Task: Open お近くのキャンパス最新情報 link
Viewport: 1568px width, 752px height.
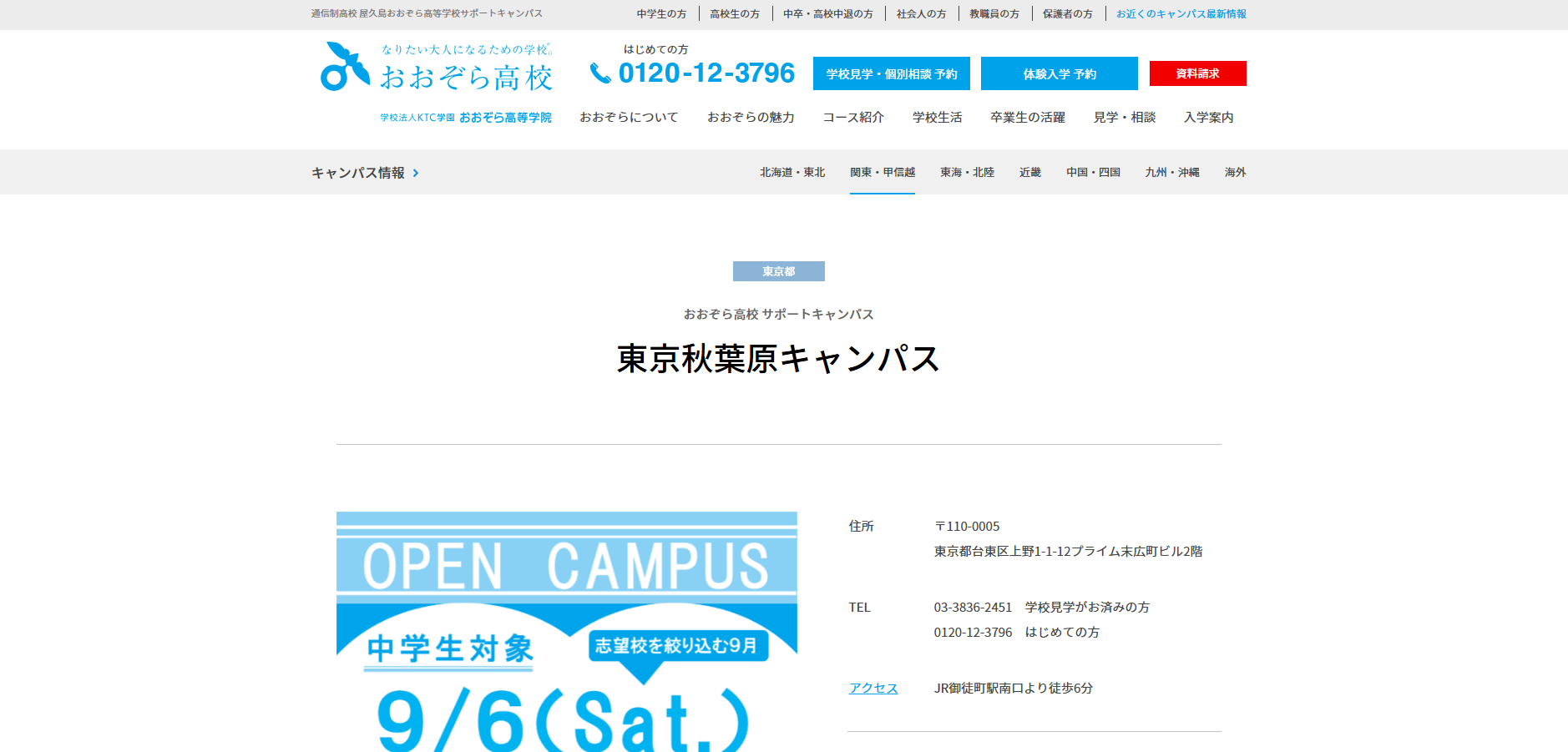Action: 1181,14
